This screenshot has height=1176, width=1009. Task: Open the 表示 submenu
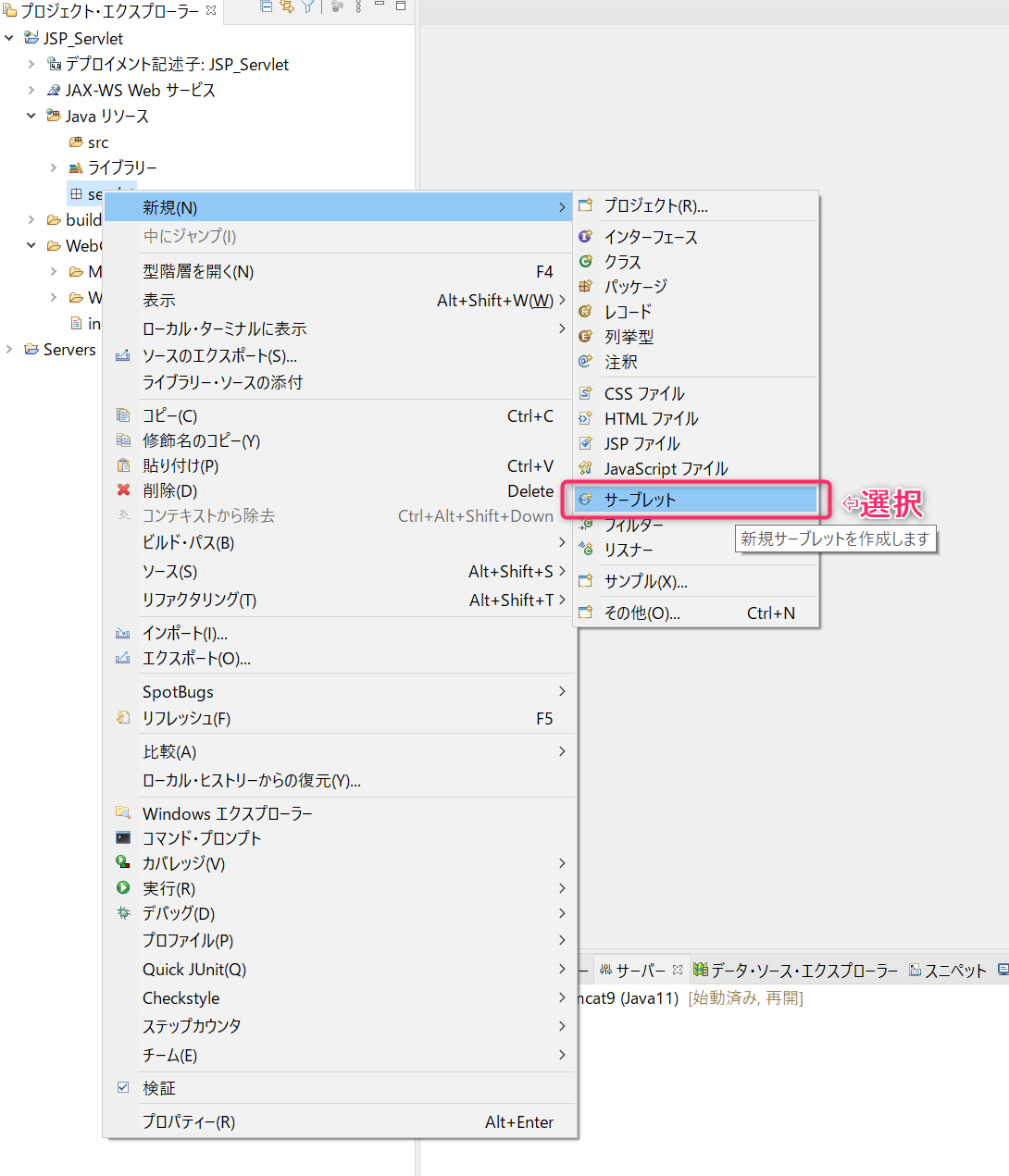340,300
